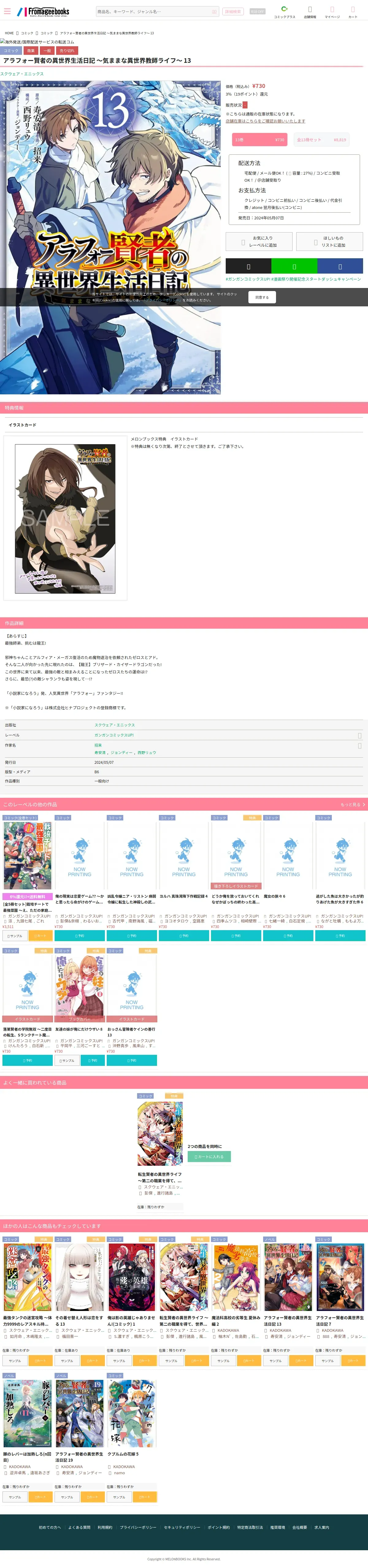
Task: Click the ガンガンコミックスUP! hashtag link
Action: point(248,279)
